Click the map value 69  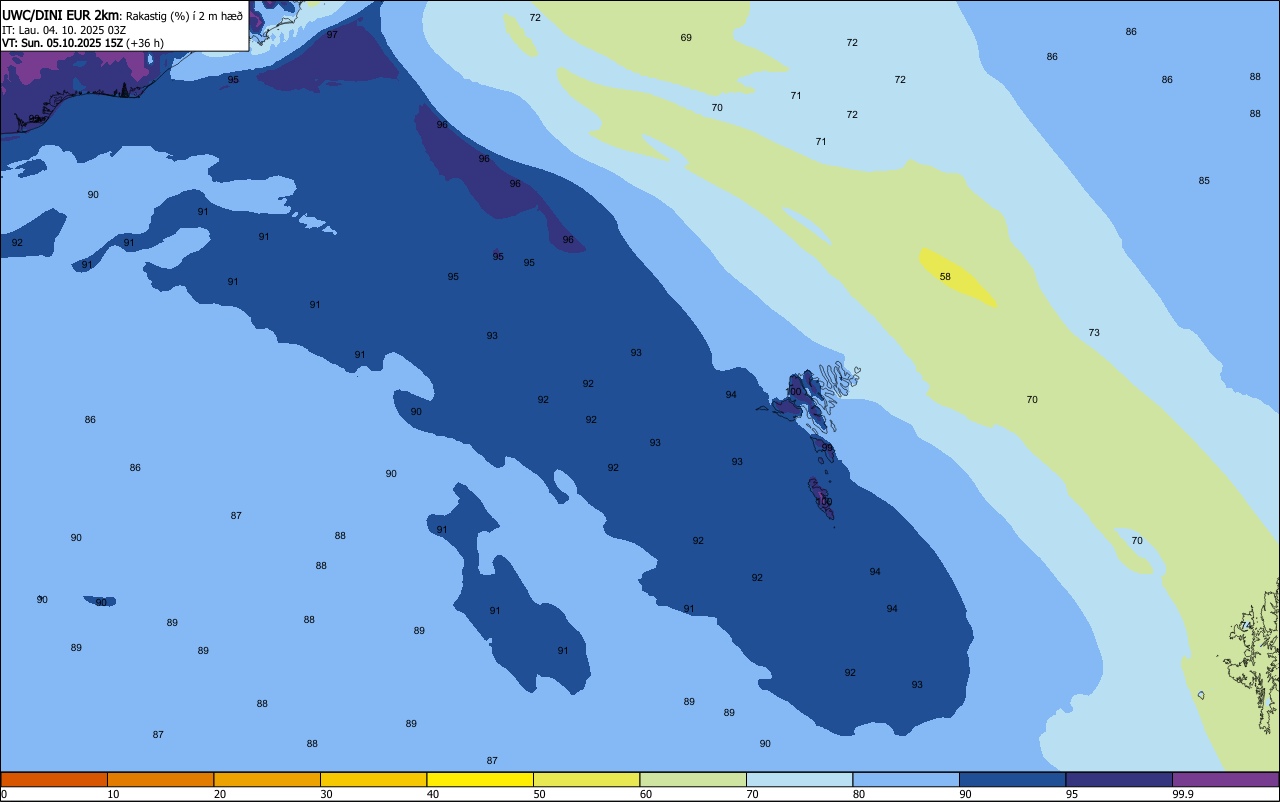[686, 38]
